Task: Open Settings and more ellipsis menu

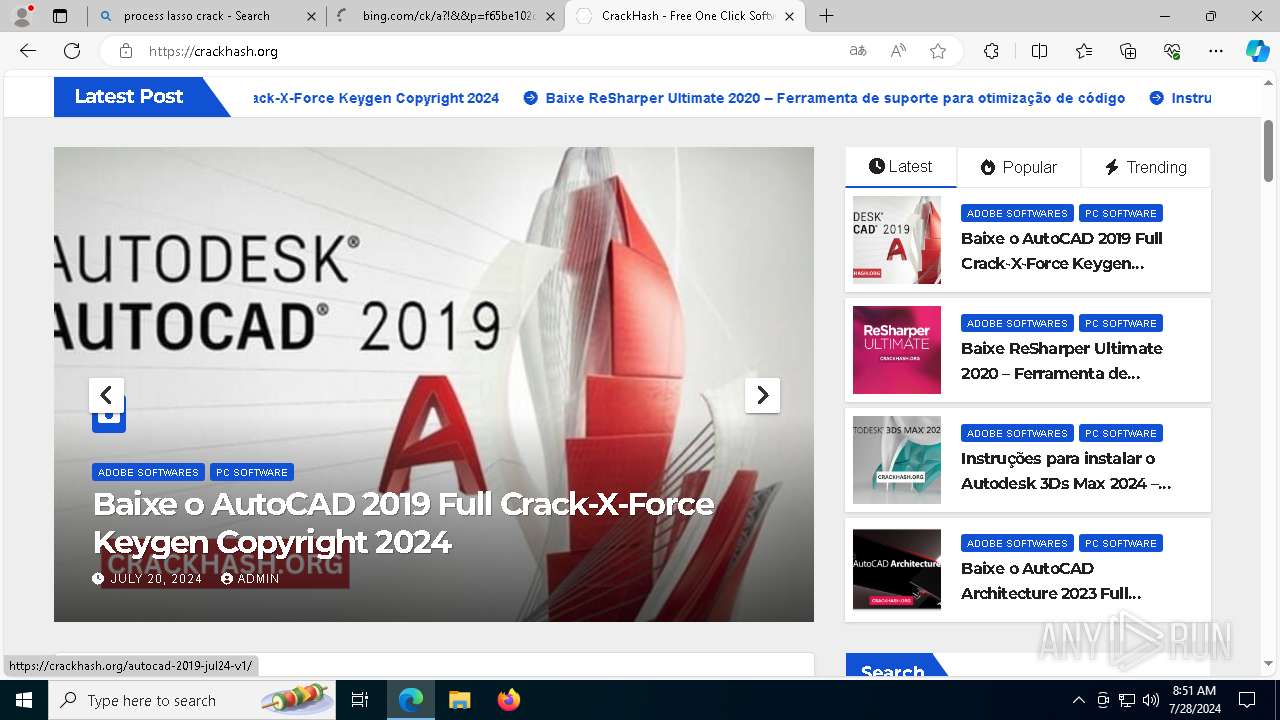Action: tap(1216, 51)
